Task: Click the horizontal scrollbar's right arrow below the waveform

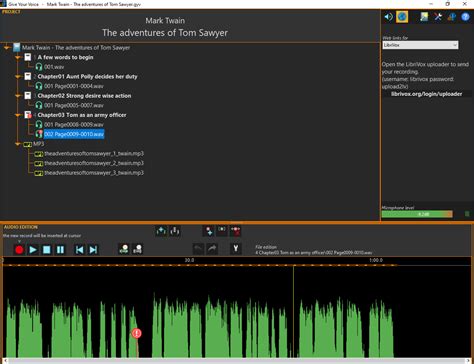Action: click(469, 361)
